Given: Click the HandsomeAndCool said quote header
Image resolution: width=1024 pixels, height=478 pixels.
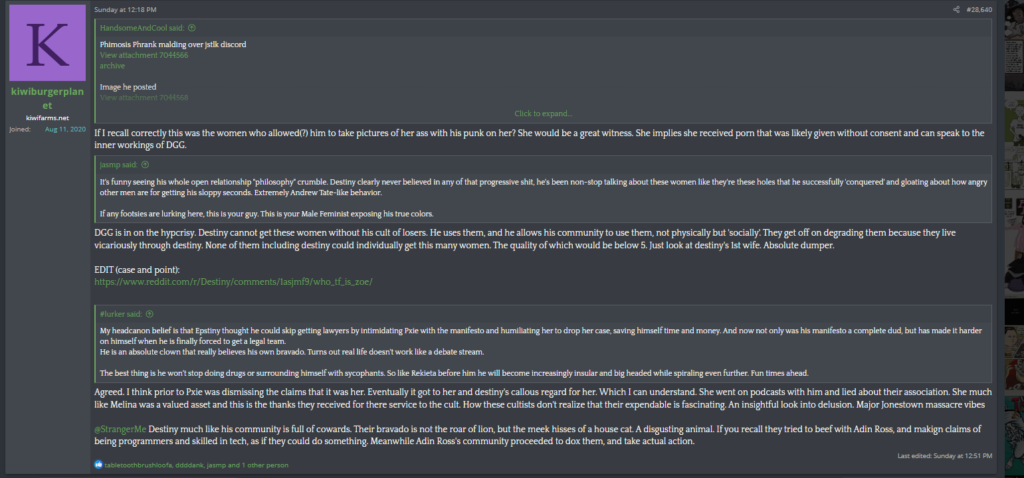Looking at the screenshot, I should point(142,28).
